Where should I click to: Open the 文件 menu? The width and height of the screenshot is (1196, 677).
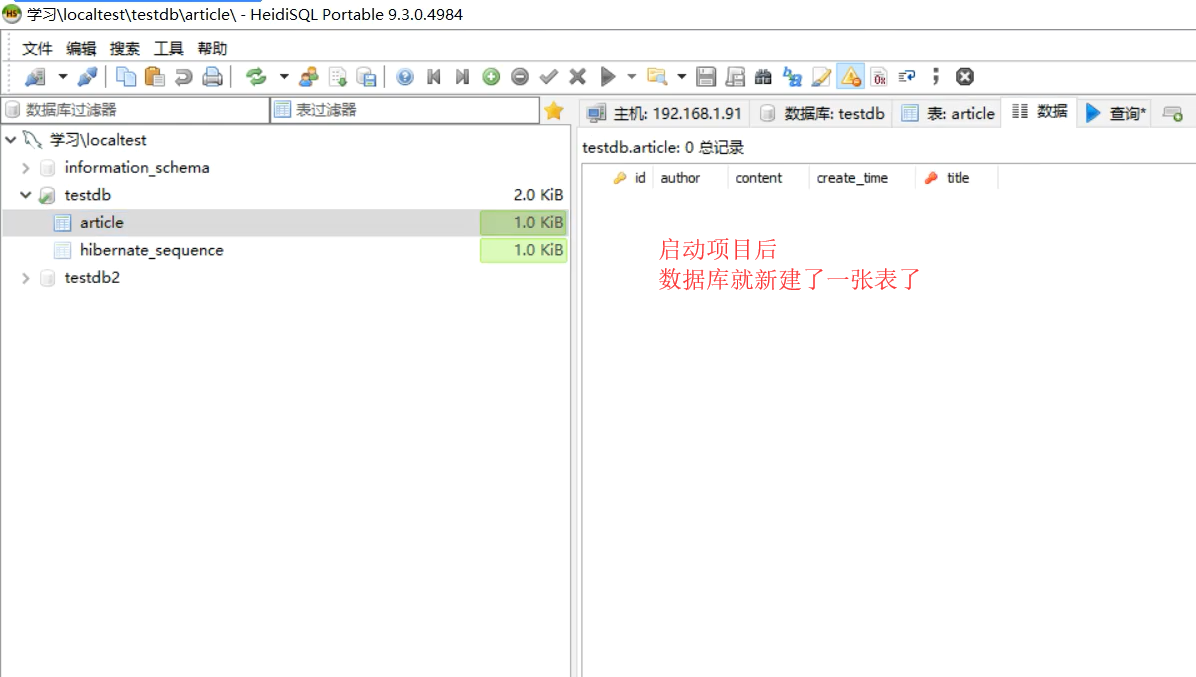coord(37,49)
